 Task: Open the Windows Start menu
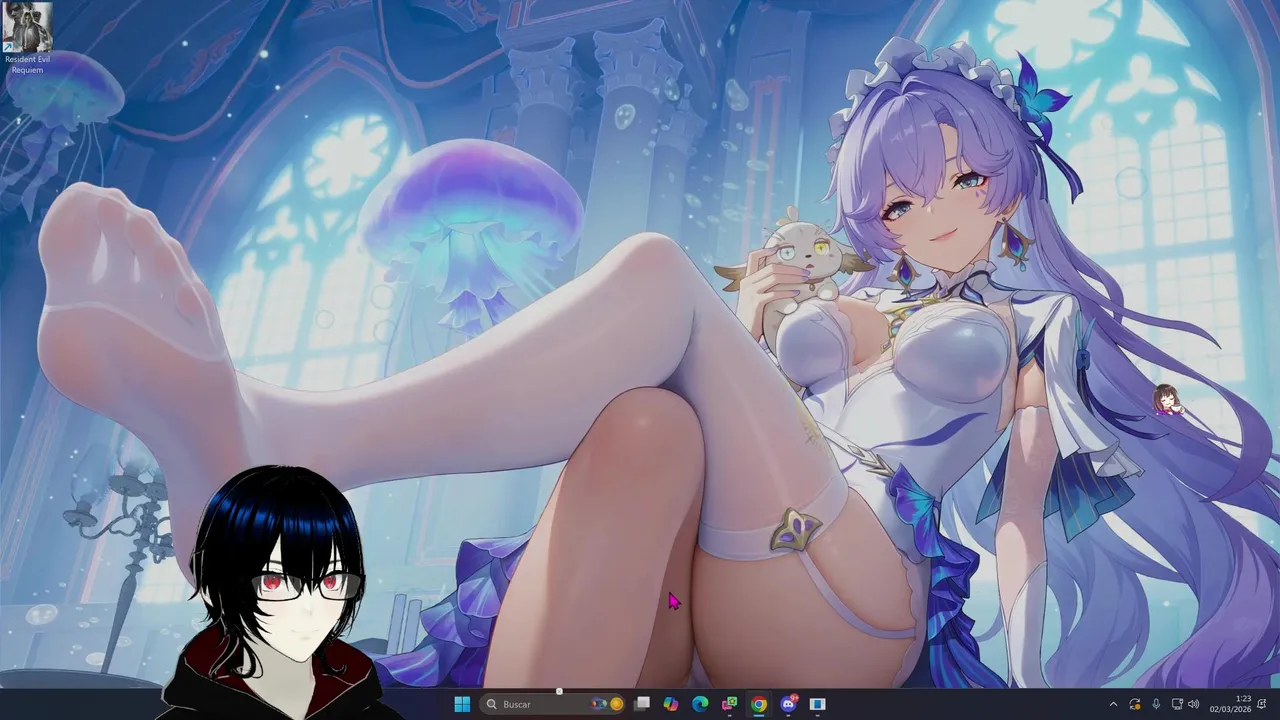(x=462, y=704)
